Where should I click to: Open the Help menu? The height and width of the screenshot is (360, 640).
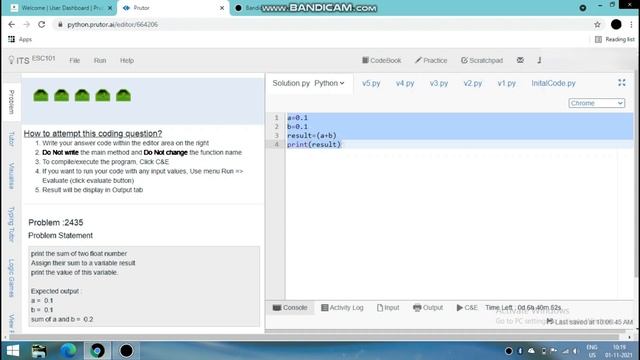click(x=127, y=60)
